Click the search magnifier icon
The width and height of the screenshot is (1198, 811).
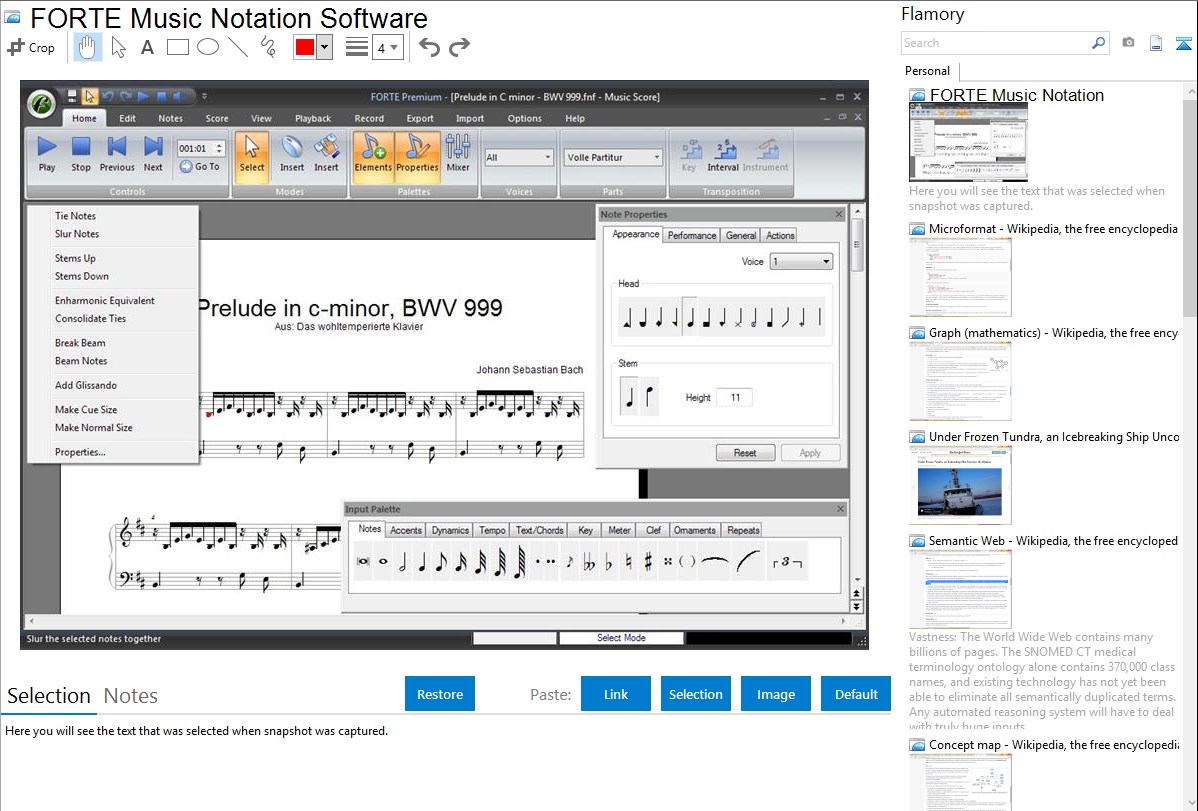click(x=1098, y=43)
